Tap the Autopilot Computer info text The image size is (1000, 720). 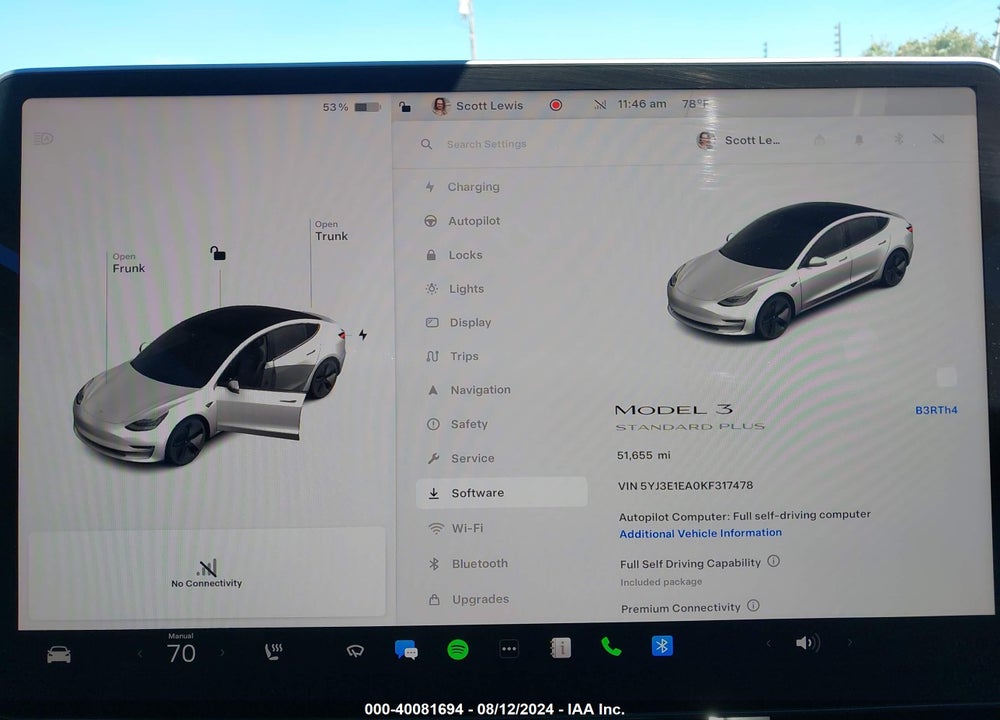[744, 515]
